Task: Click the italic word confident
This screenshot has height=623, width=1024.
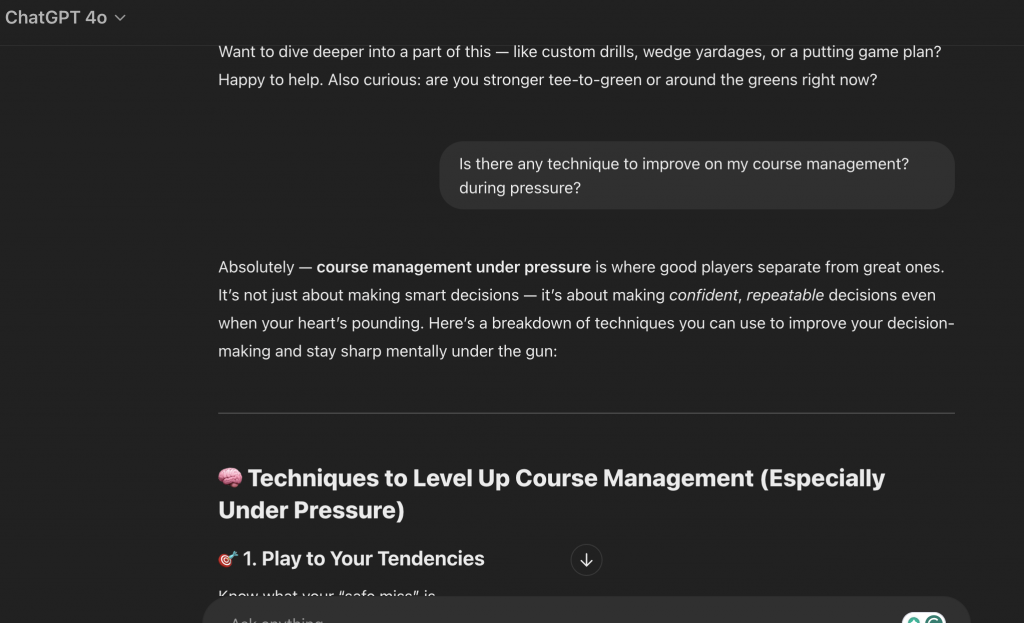Action: [x=703, y=295]
